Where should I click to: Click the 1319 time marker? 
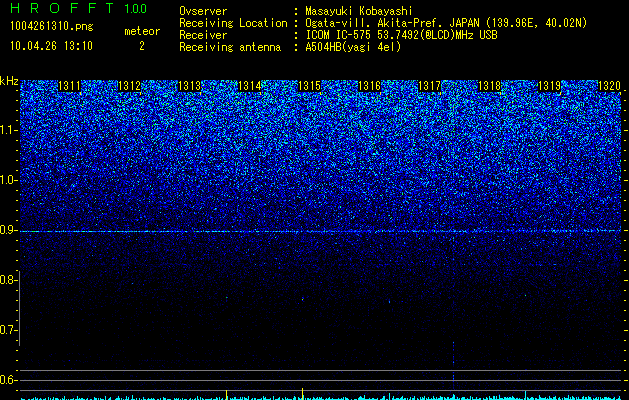click(549, 86)
